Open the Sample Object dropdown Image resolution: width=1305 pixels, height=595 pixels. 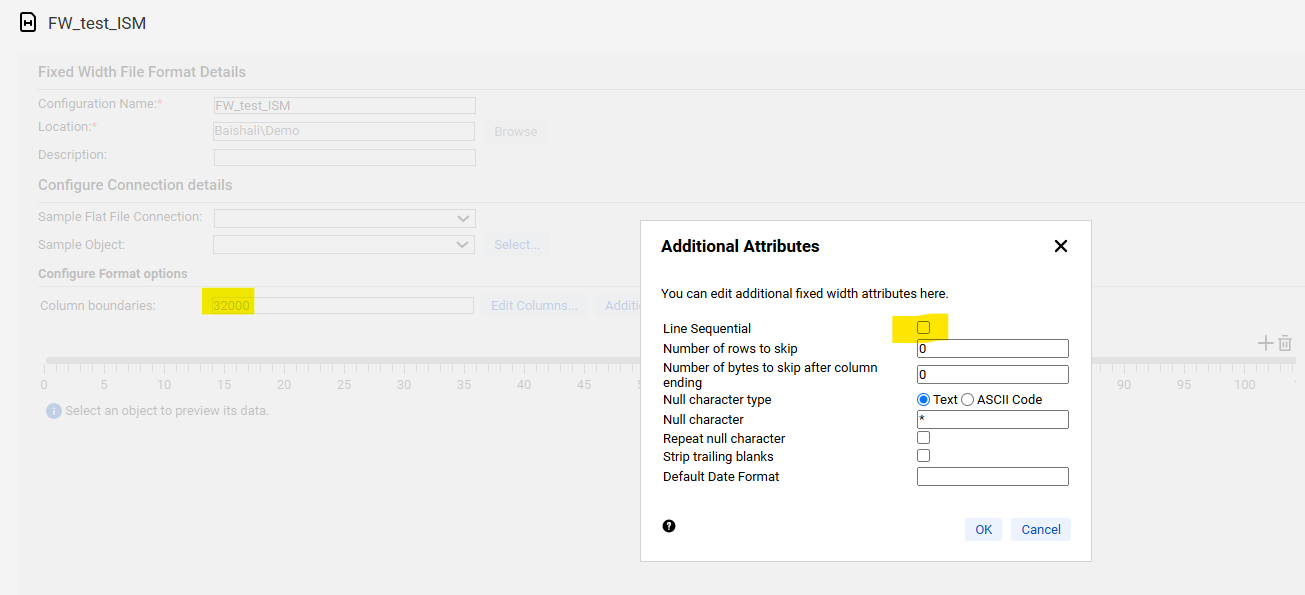click(x=345, y=244)
